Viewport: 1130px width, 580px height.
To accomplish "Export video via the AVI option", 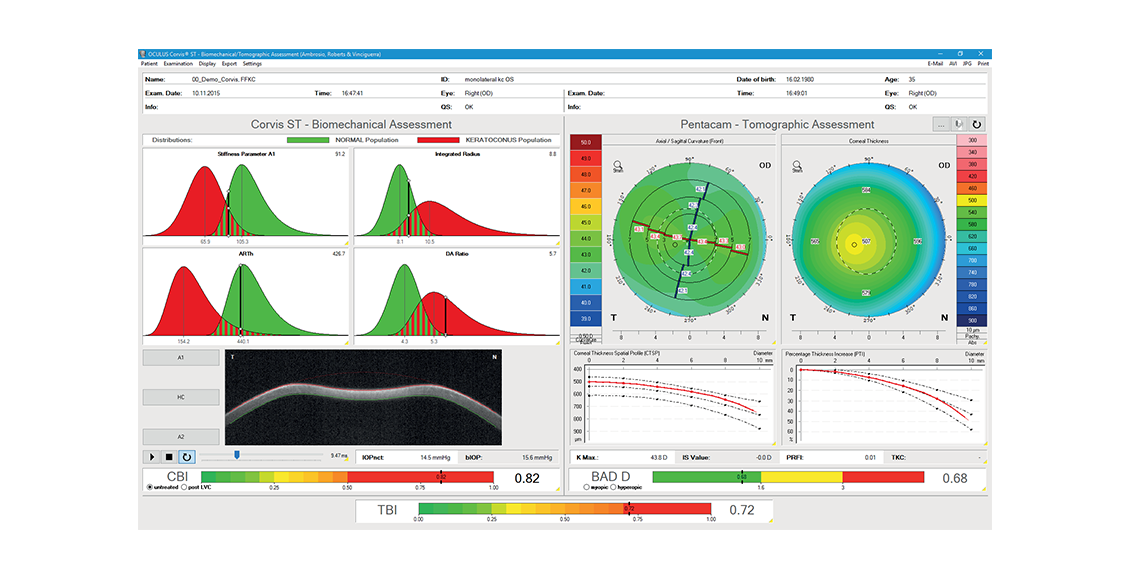I will tap(953, 64).
